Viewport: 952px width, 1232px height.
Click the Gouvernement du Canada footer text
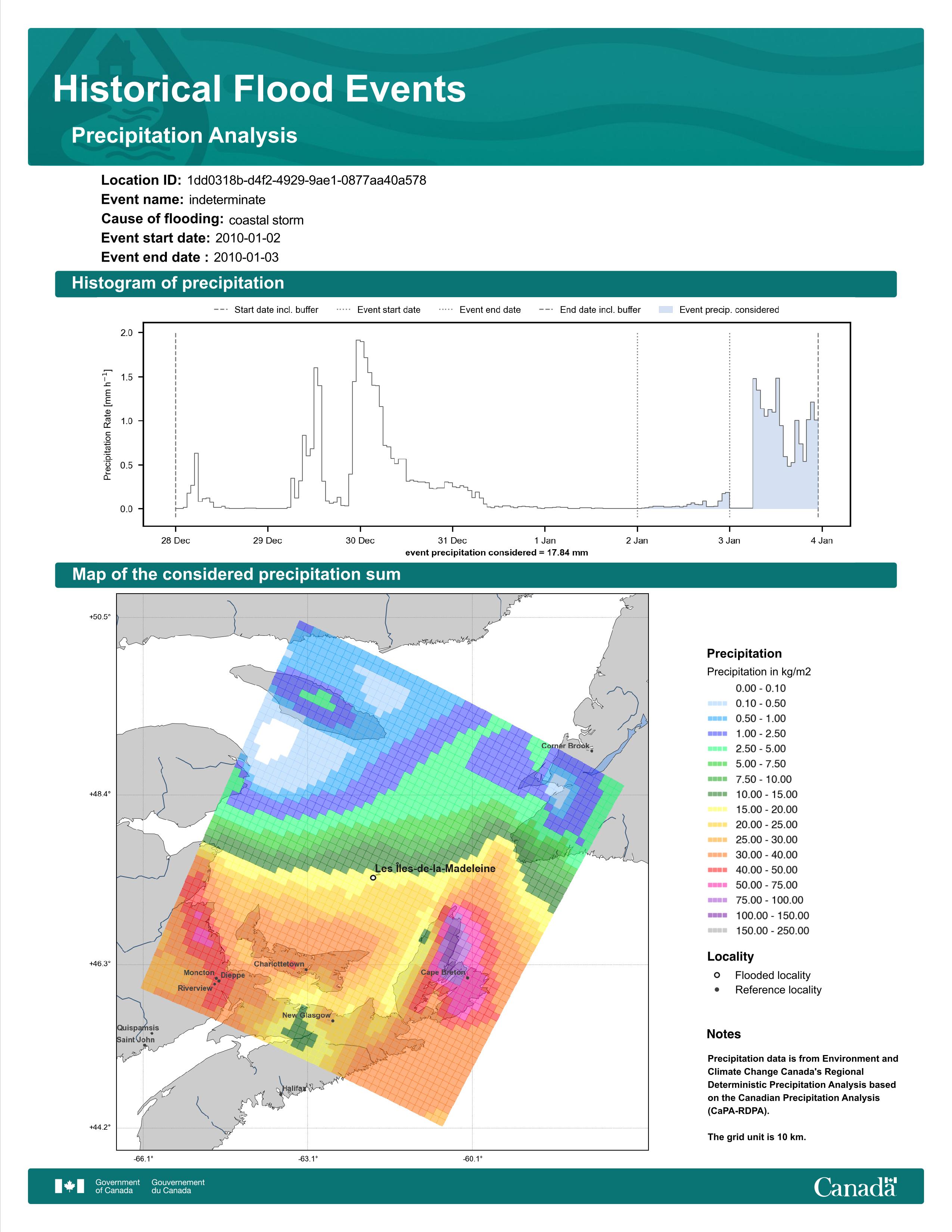[178, 1186]
